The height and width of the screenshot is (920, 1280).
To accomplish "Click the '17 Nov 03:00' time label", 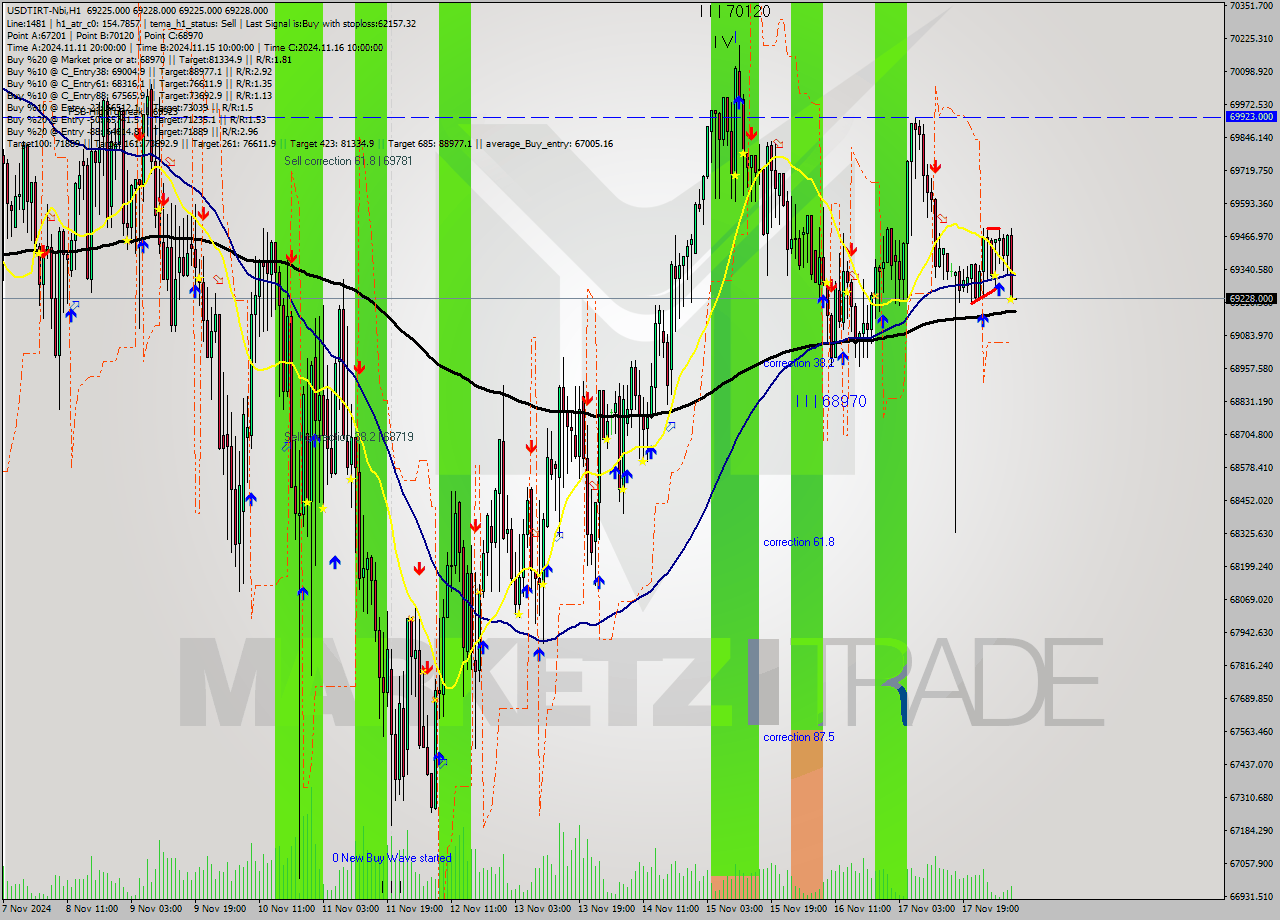I will [926, 909].
